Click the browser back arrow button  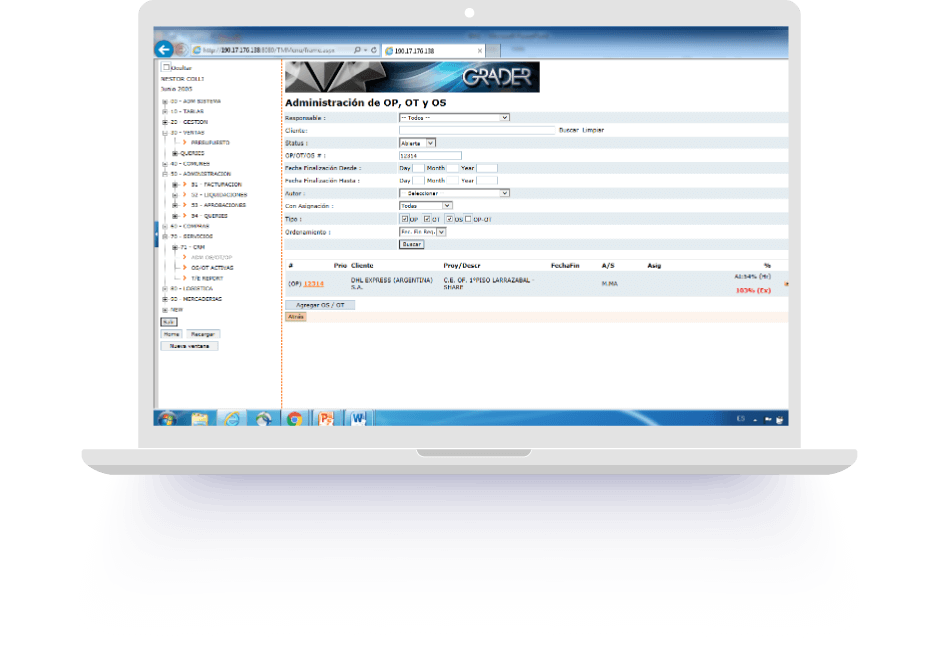[x=164, y=49]
